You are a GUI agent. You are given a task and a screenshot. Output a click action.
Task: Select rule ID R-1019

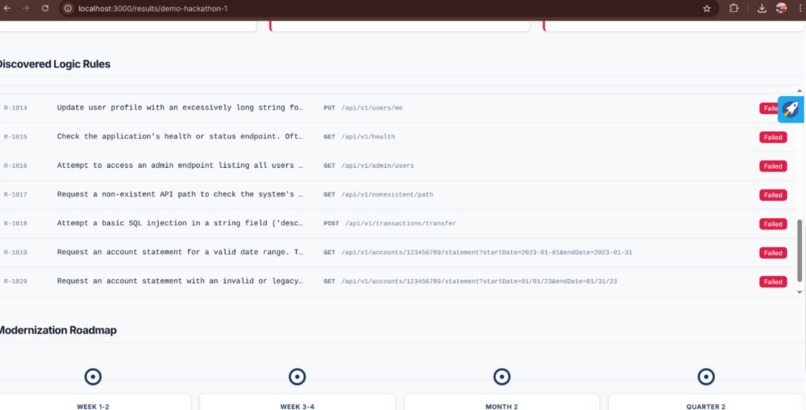pyautogui.click(x=15, y=252)
